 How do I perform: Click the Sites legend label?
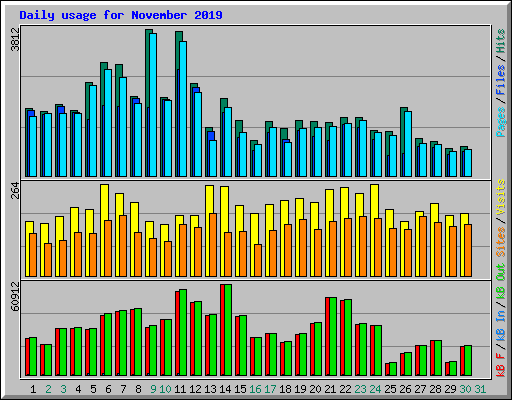[x=500, y=241]
